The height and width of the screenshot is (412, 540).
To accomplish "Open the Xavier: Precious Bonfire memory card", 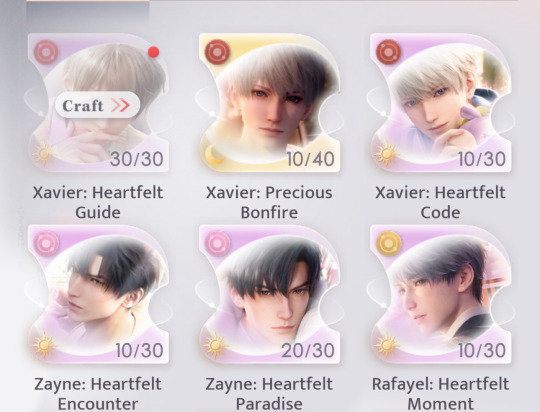I will point(269,103).
